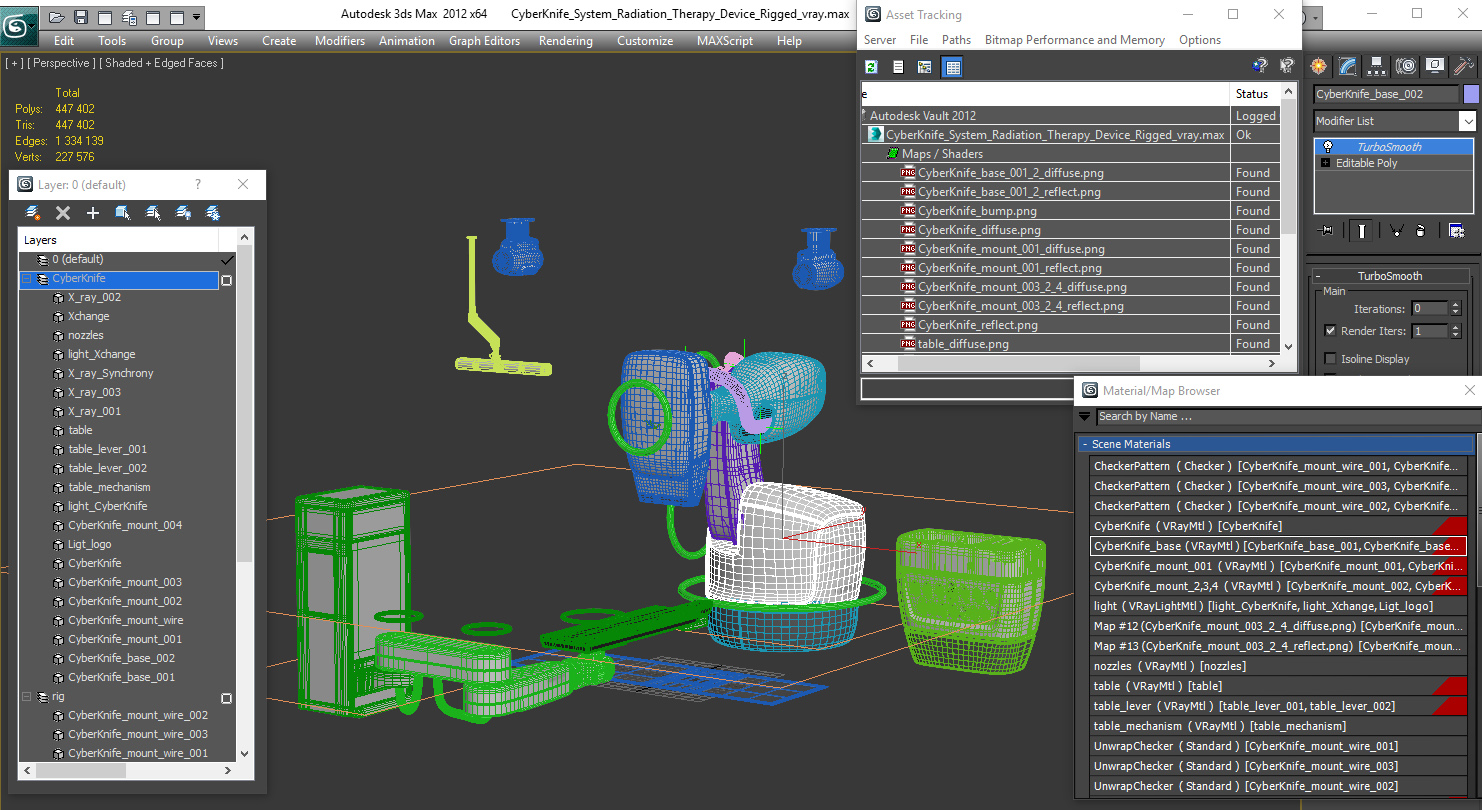Click Configure Modifier Sets icon
Screen dimensions: 1482x810
pyautogui.click(x=1456, y=231)
